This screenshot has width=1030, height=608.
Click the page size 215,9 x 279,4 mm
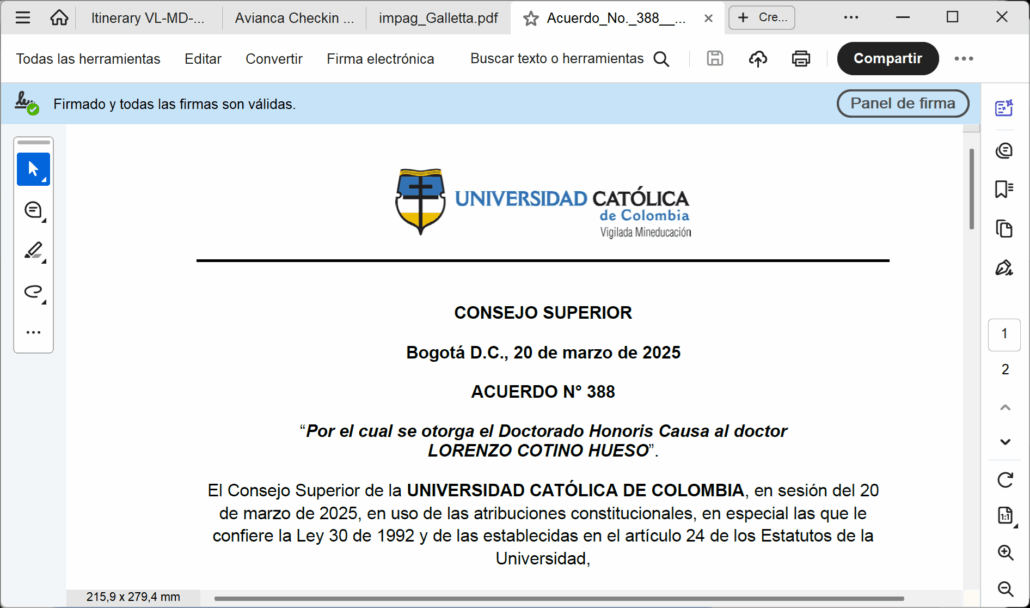point(133,597)
